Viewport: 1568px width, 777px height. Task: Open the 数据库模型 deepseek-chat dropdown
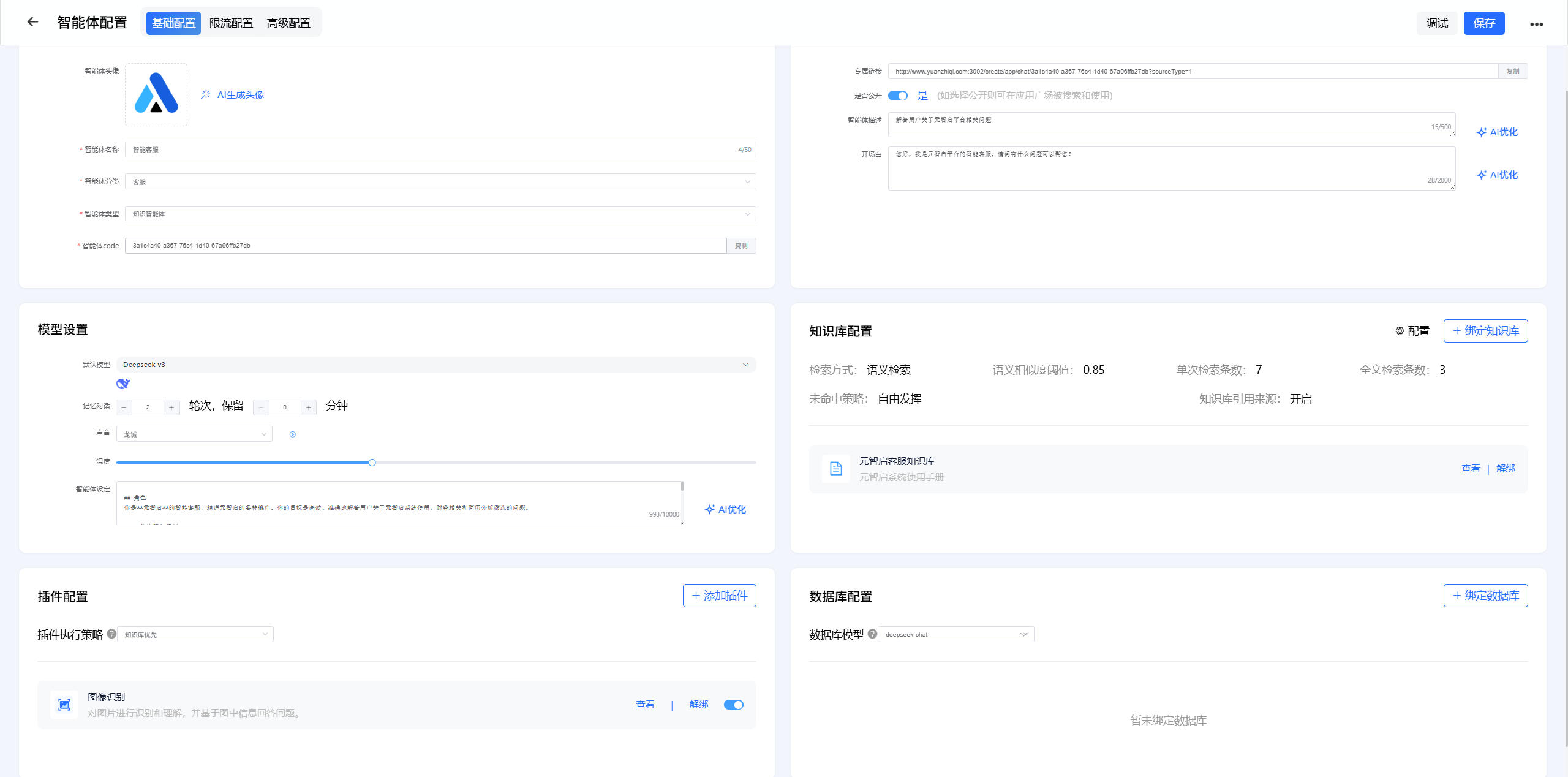[956, 634]
